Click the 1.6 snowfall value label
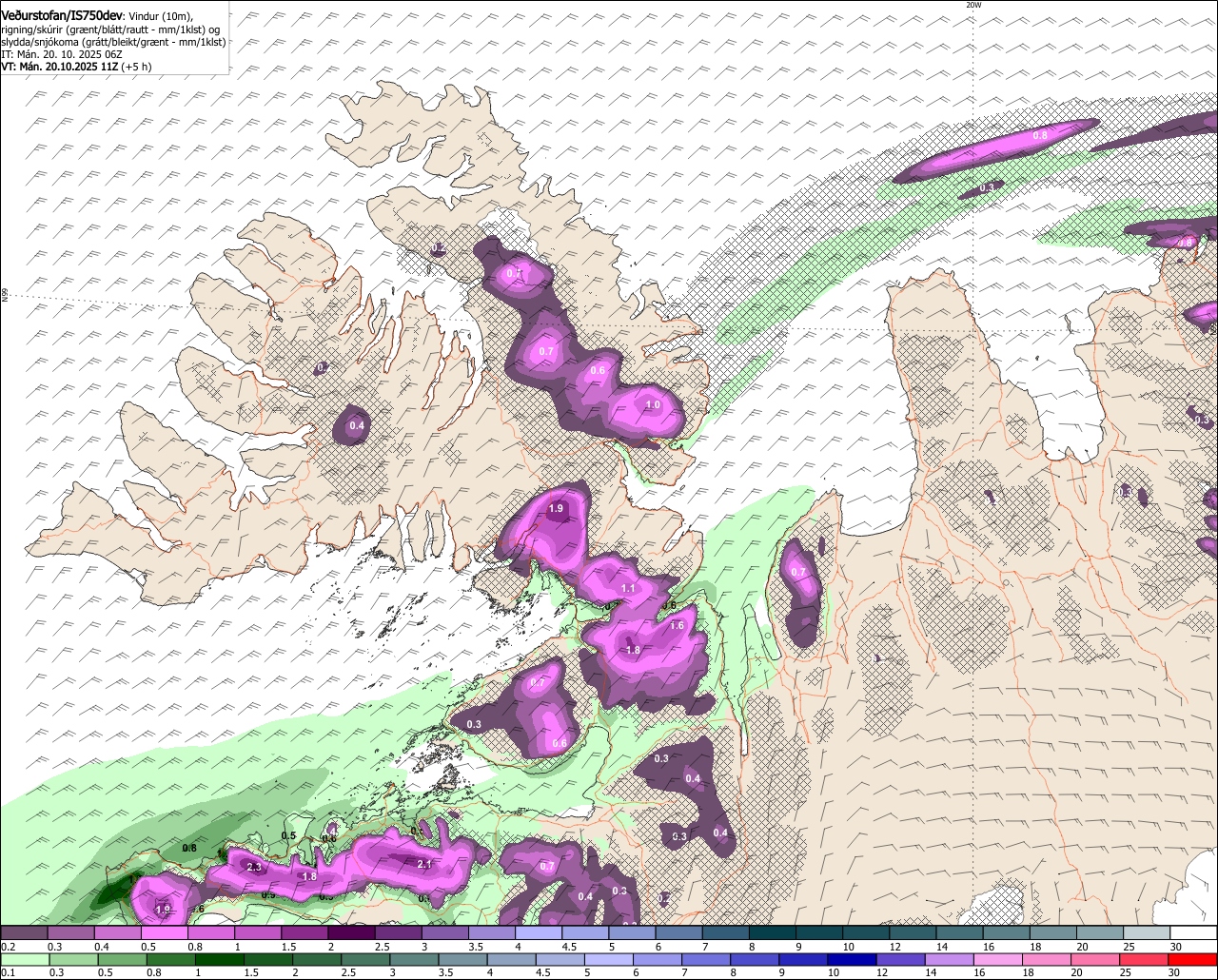 click(678, 625)
